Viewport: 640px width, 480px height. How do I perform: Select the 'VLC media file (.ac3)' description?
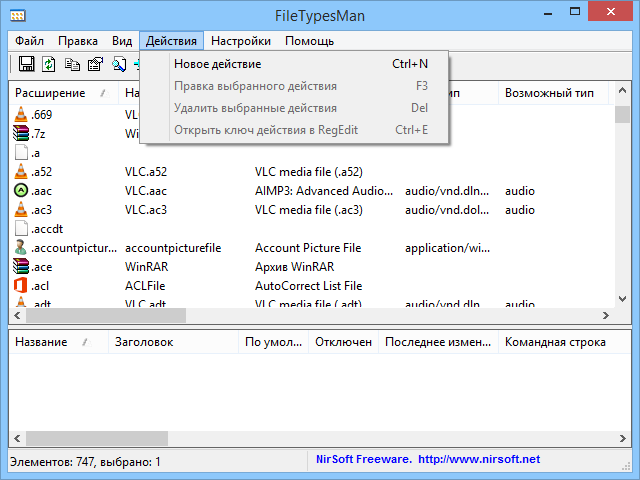point(309,210)
